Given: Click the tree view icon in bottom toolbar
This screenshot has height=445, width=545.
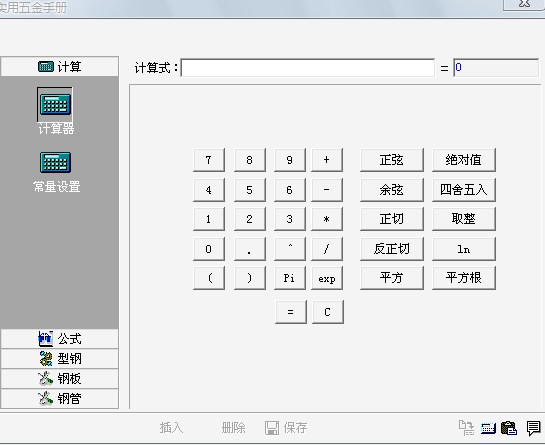Looking at the screenshot, I should [466, 428].
